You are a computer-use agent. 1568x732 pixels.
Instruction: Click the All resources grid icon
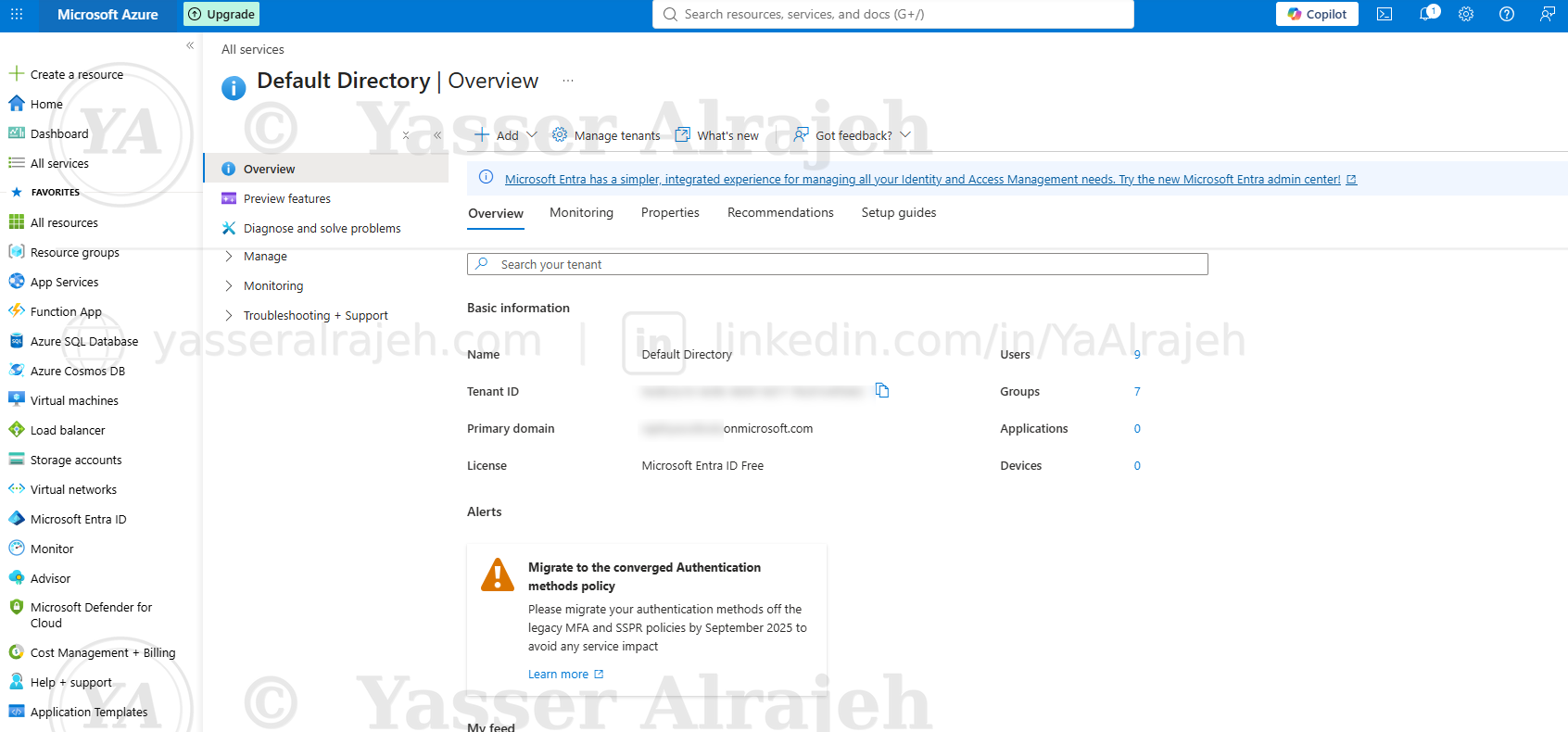coord(17,222)
